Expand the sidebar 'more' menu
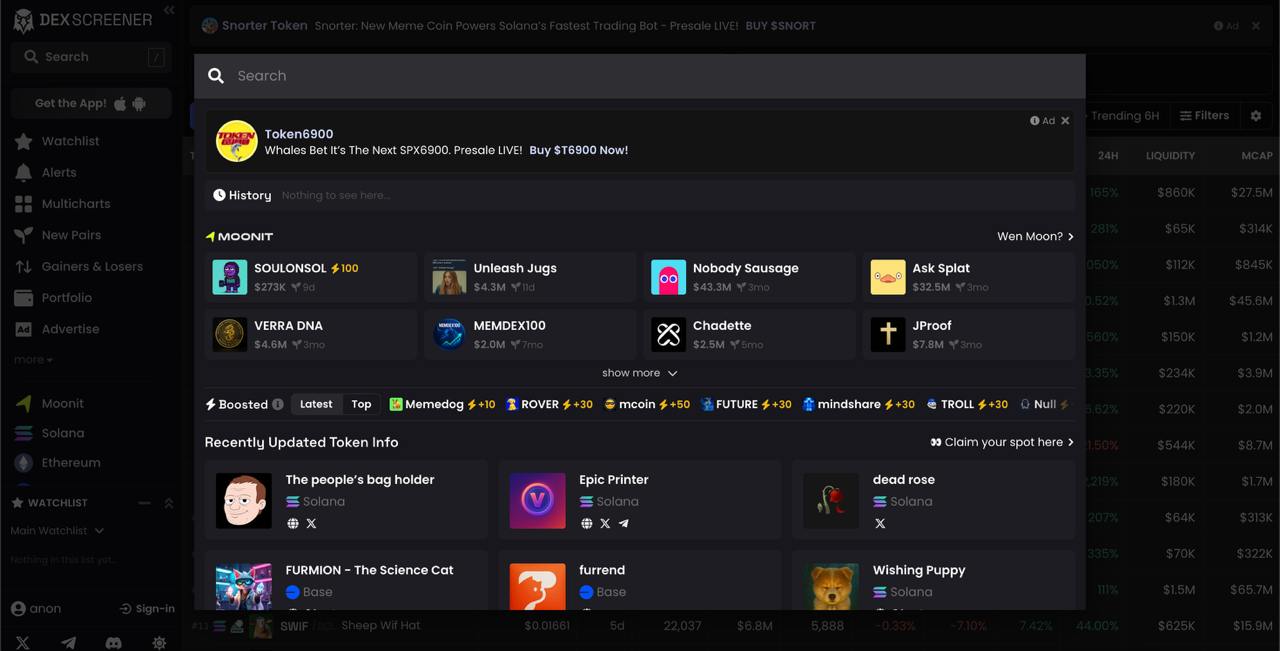Viewport: 1280px width, 651px height. [x=33, y=359]
